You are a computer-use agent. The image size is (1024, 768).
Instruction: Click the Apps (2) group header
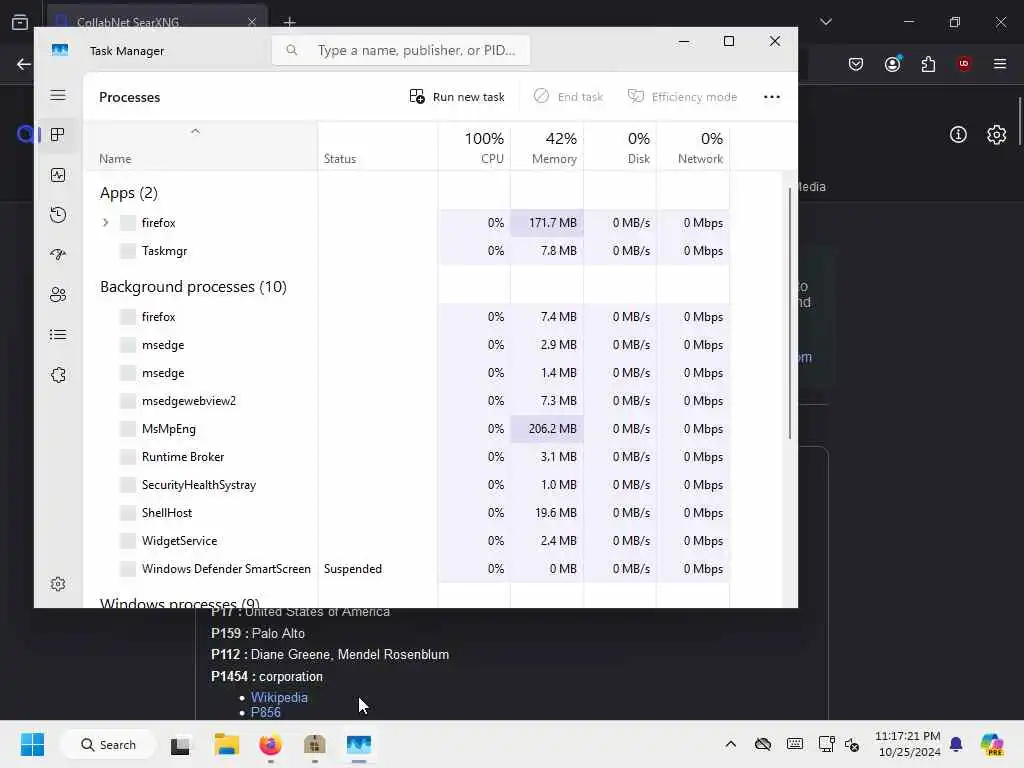(x=129, y=193)
